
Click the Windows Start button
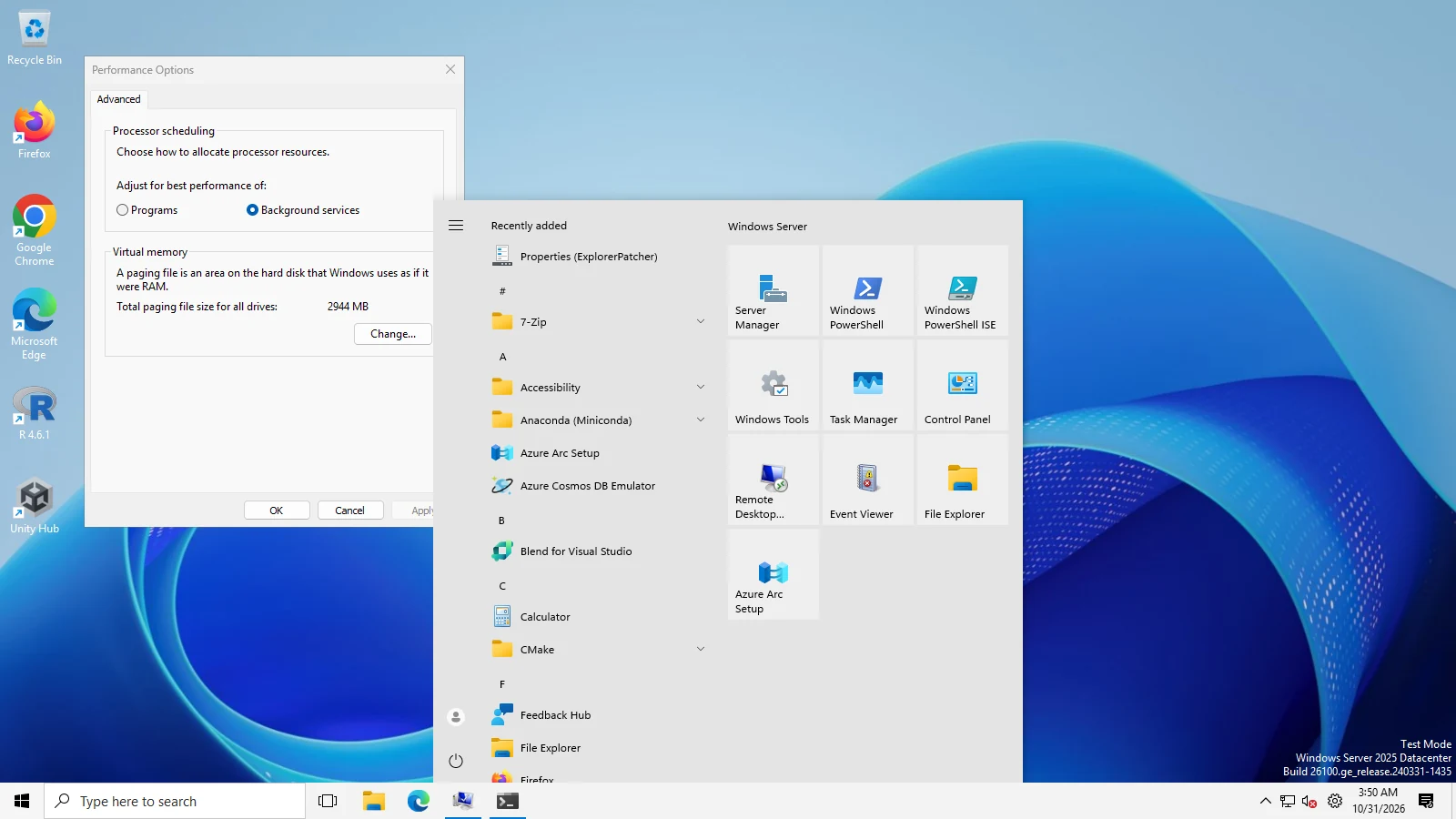(22, 801)
